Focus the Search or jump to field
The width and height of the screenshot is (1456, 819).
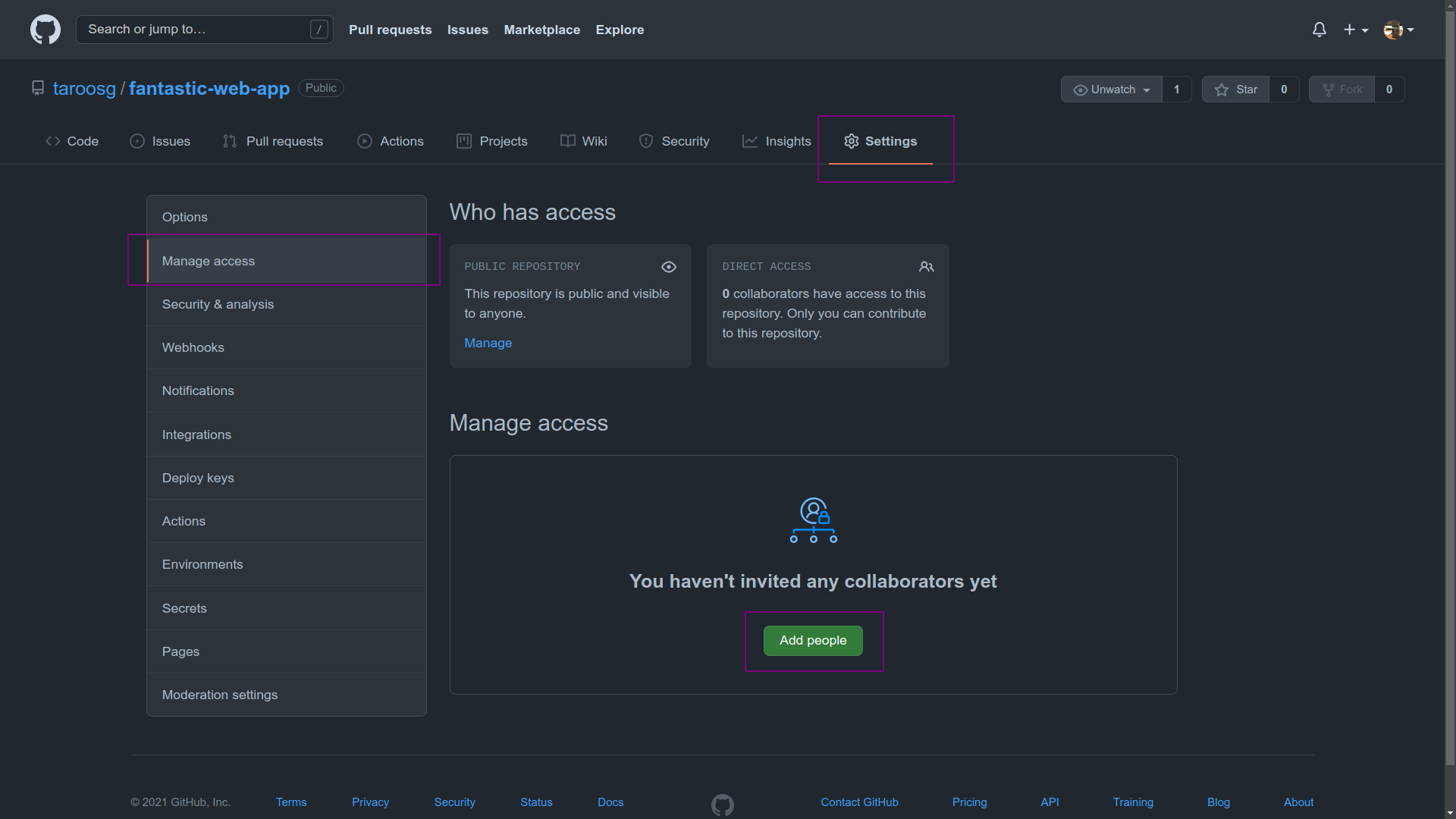205,30
